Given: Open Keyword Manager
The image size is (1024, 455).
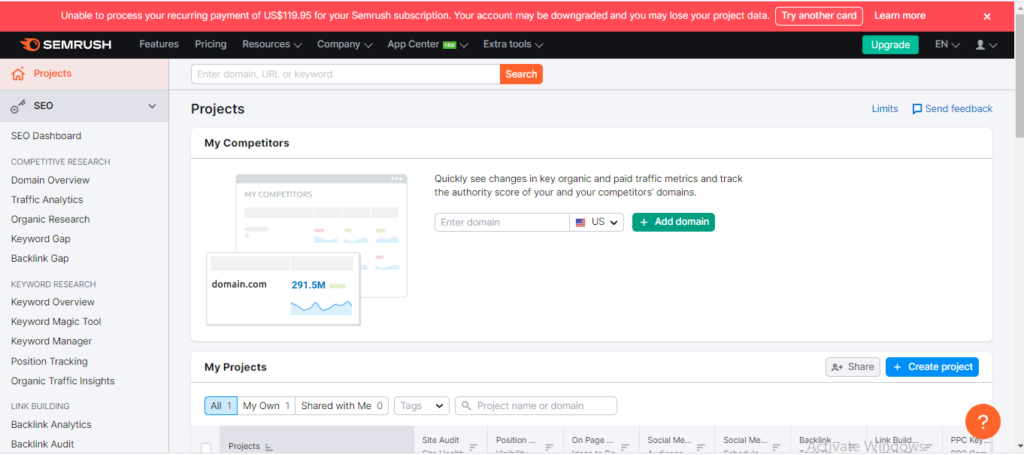Looking at the screenshot, I should (x=52, y=341).
